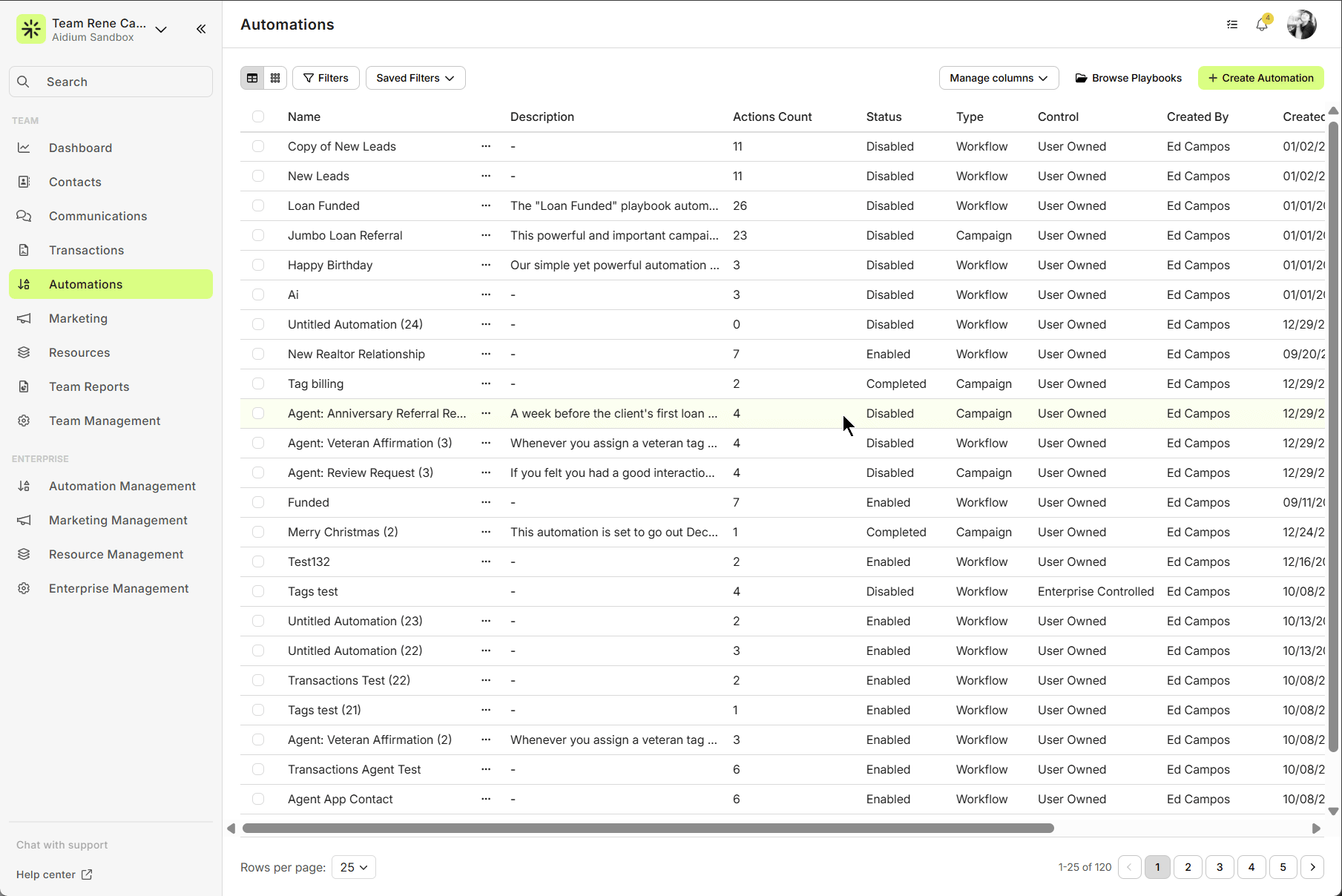1342x896 pixels.
Task: Open the user profile avatar
Action: pyautogui.click(x=1301, y=24)
